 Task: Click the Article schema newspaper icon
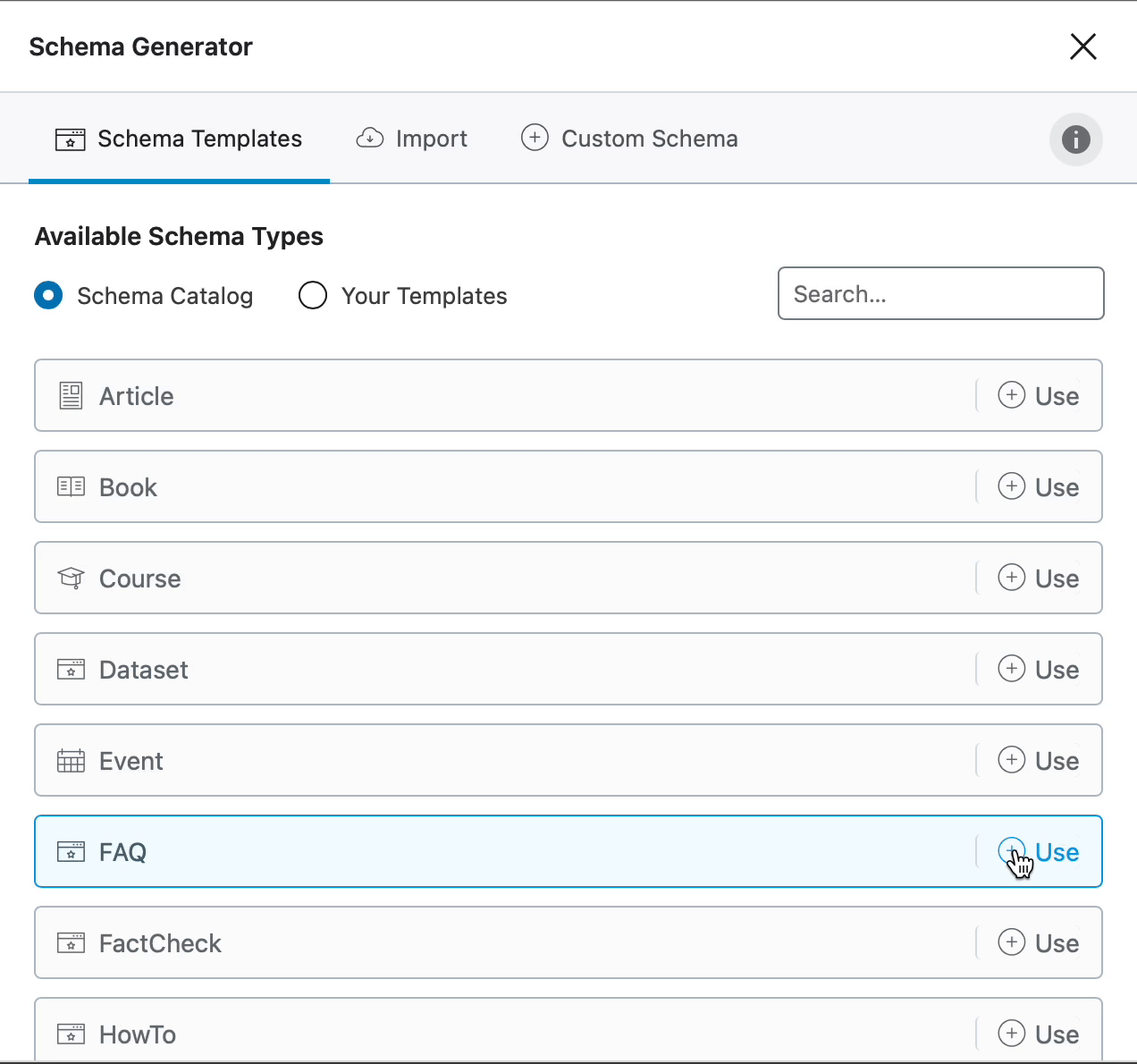71,395
